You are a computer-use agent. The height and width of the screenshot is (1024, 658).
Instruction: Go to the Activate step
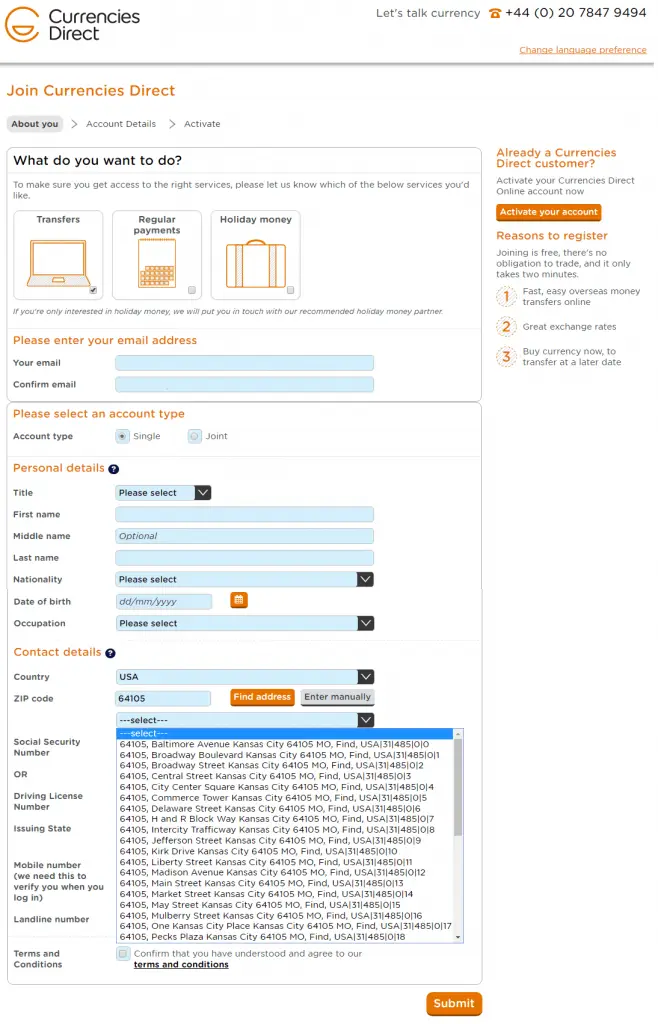[x=202, y=124]
